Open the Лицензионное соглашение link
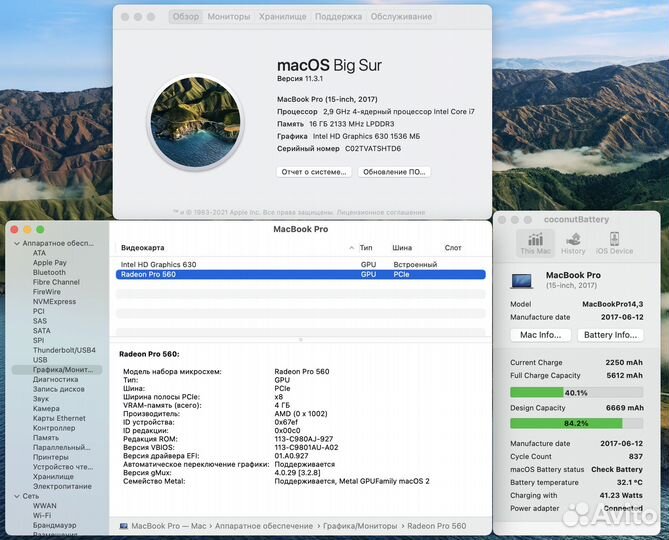The width and height of the screenshot is (669, 540). click(381, 212)
